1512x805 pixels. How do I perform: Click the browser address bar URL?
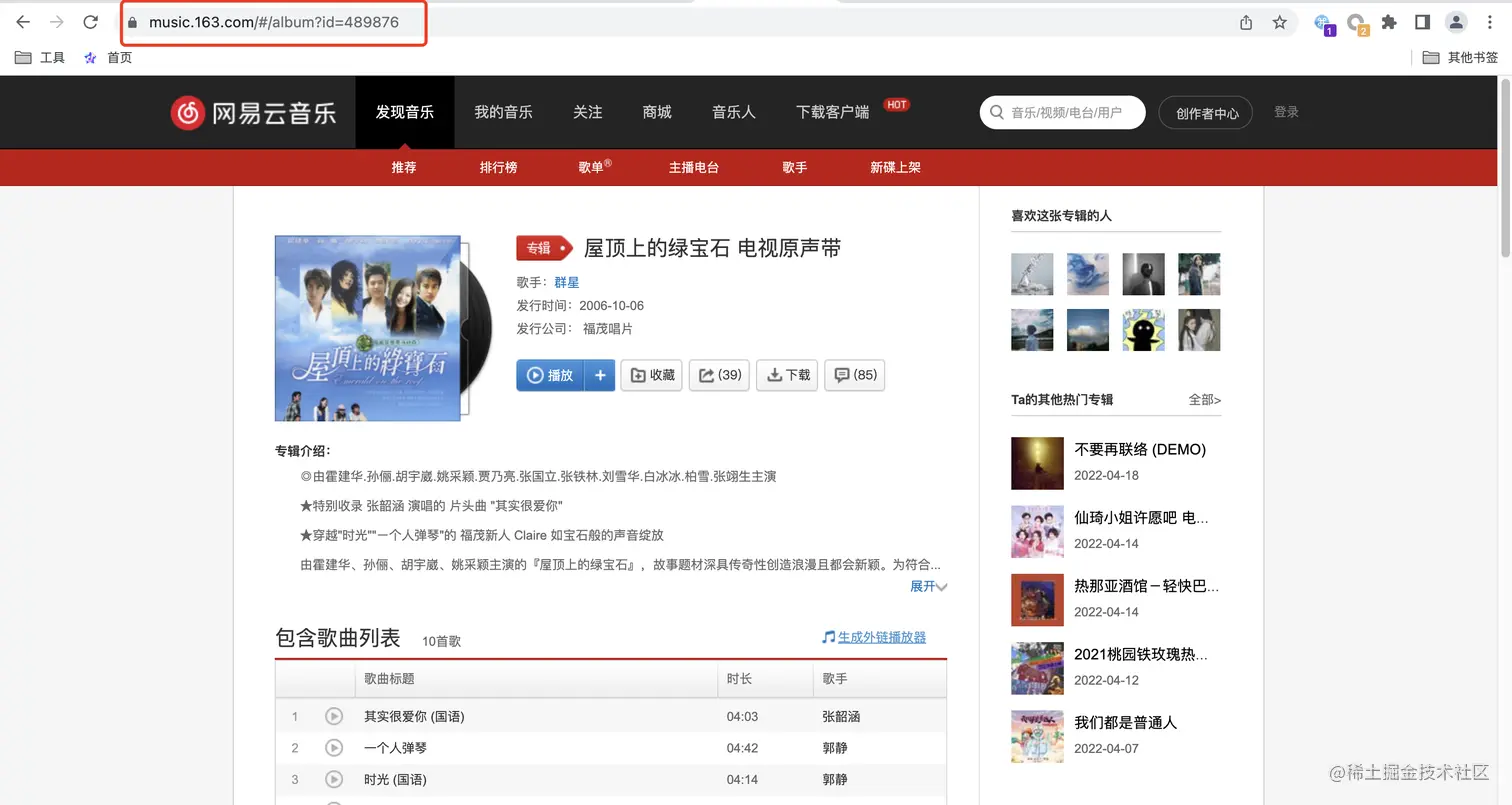point(274,22)
